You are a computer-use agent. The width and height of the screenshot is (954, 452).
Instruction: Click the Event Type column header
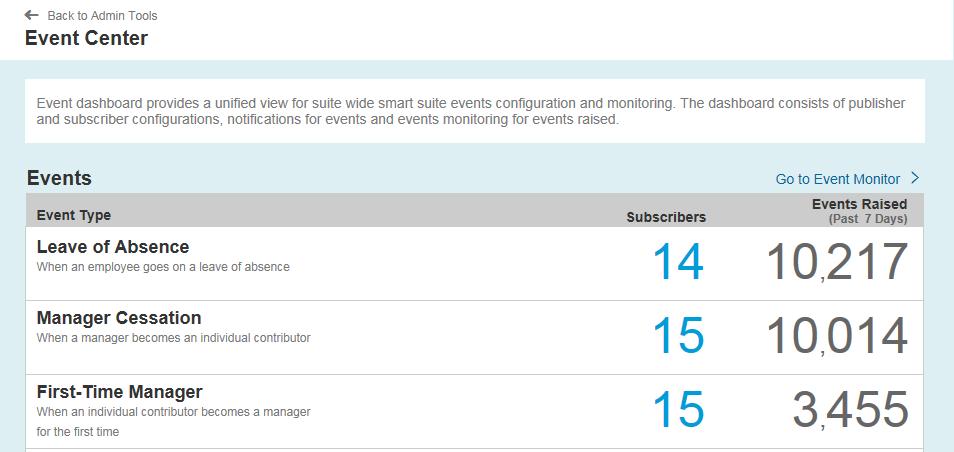74,215
